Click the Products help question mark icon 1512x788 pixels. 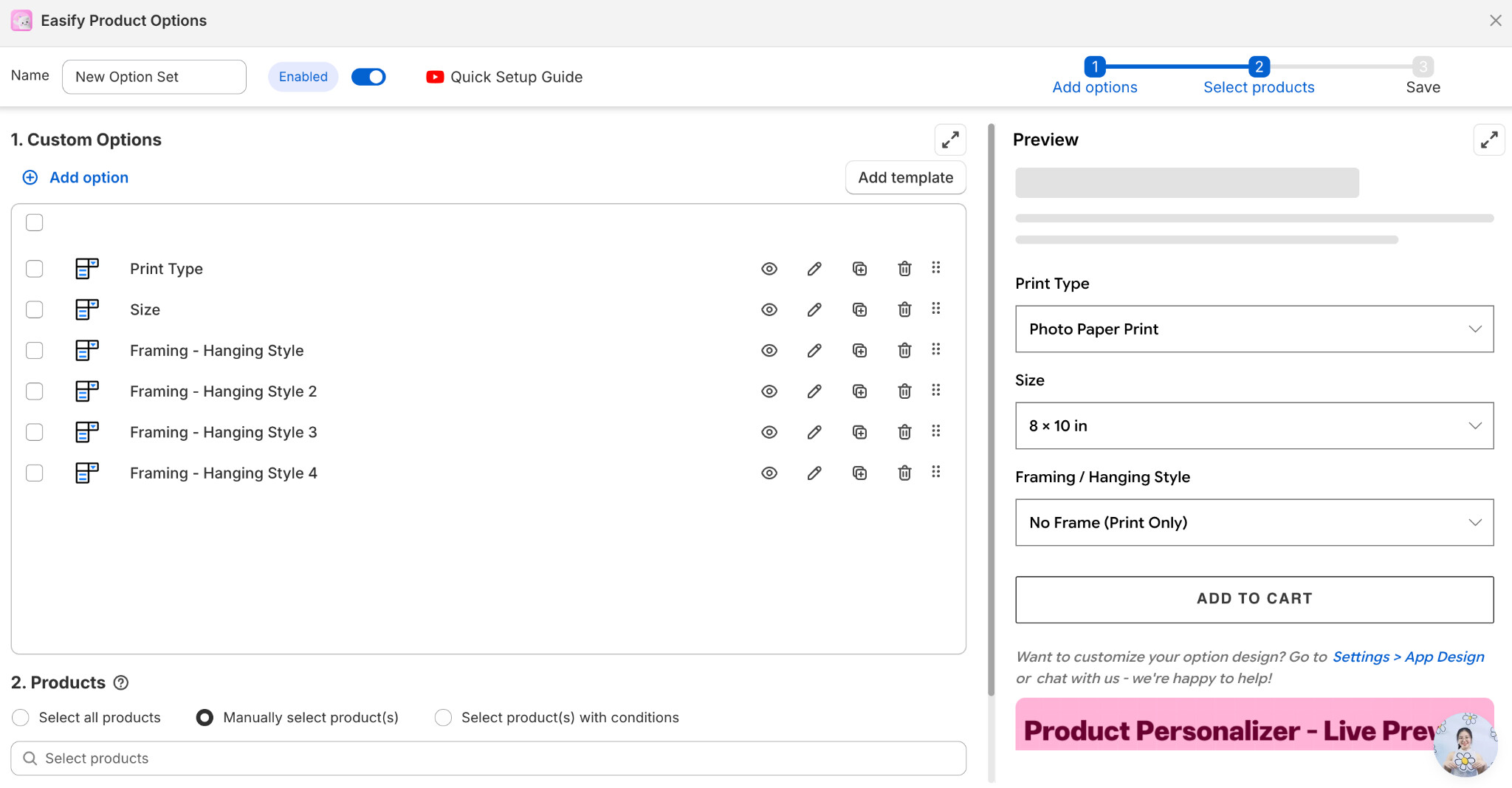click(x=121, y=682)
